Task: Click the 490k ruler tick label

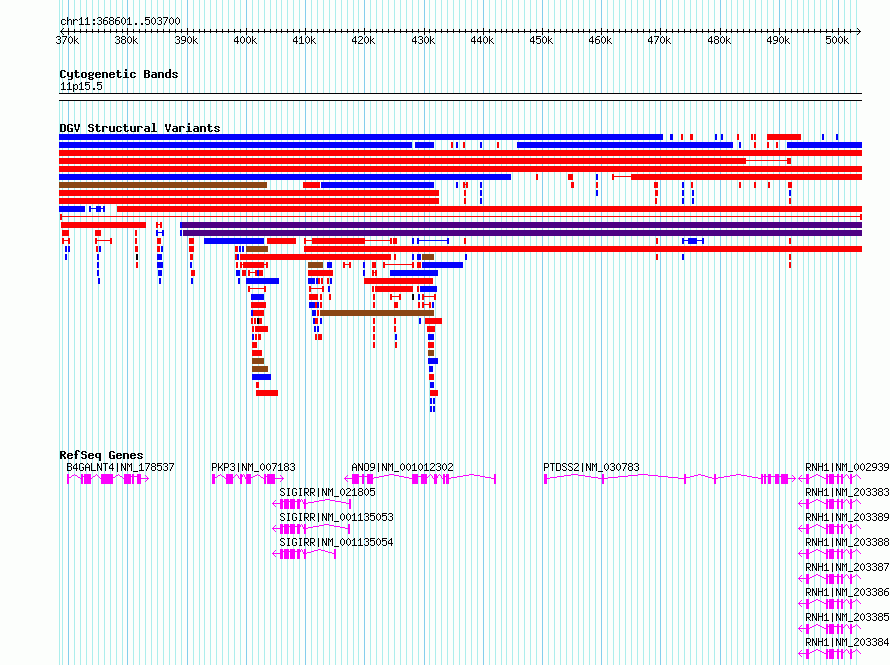Action: (778, 40)
